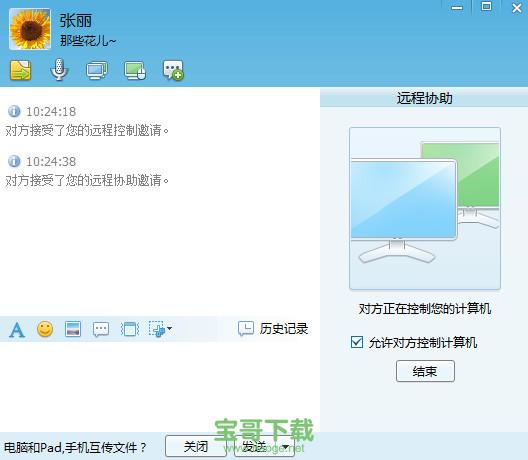This screenshot has width=528, height=460.
Task: Click the speech bubble quick reply icon
Action: tap(101, 329)
